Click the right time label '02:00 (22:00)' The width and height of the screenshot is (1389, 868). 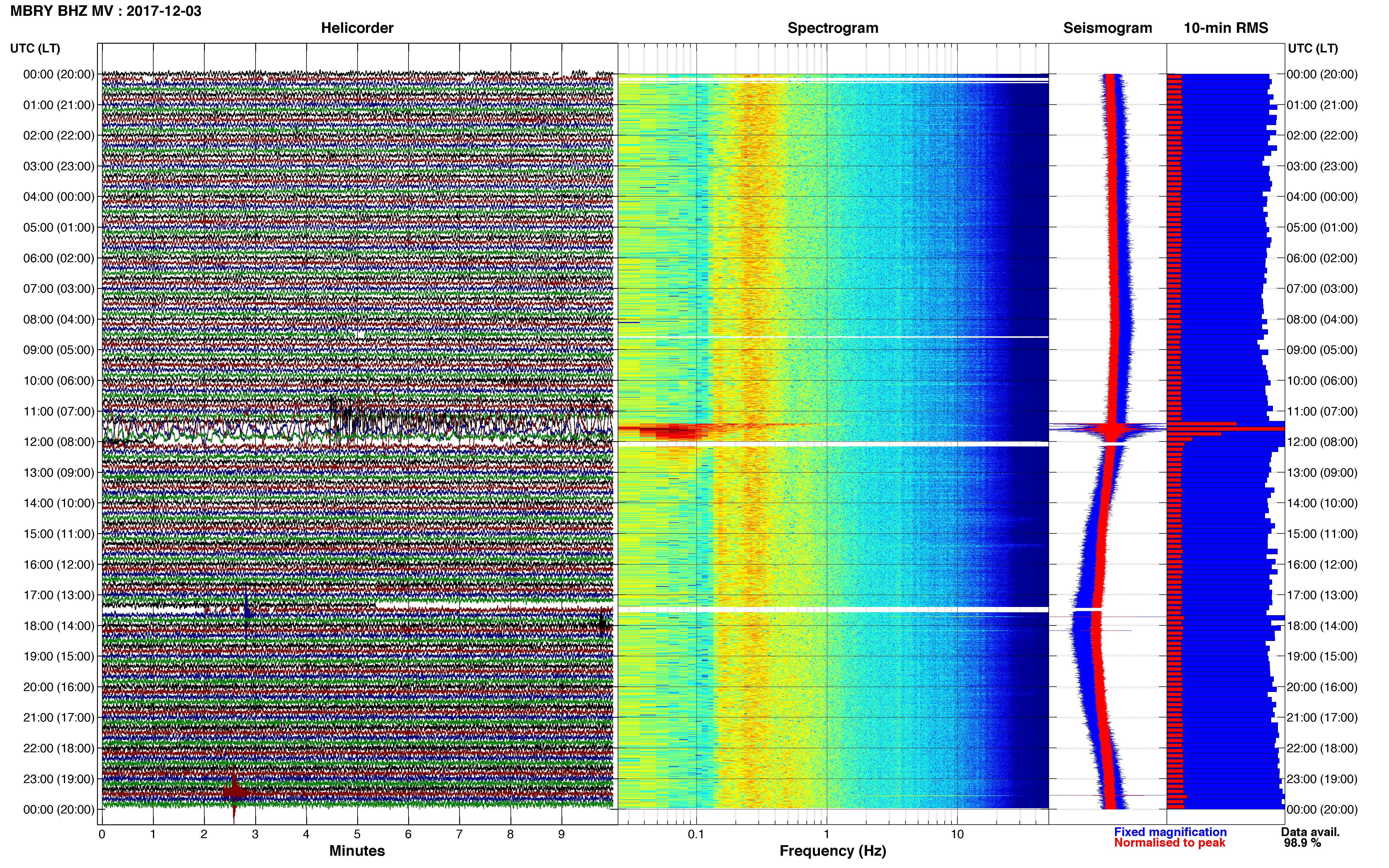[x=1322, y=135]
